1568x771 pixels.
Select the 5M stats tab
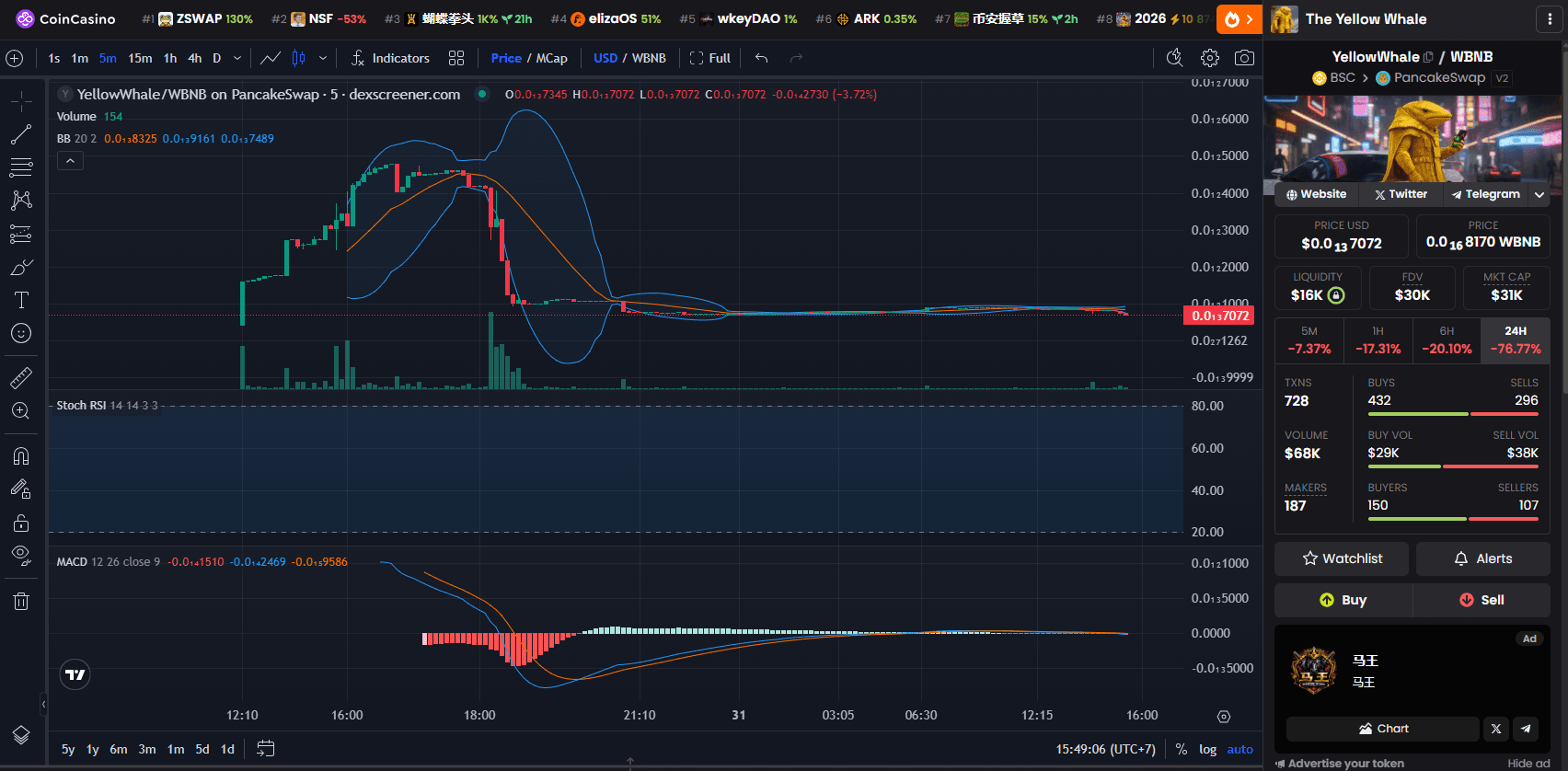pyautogui.click(x=1309, y=339)
